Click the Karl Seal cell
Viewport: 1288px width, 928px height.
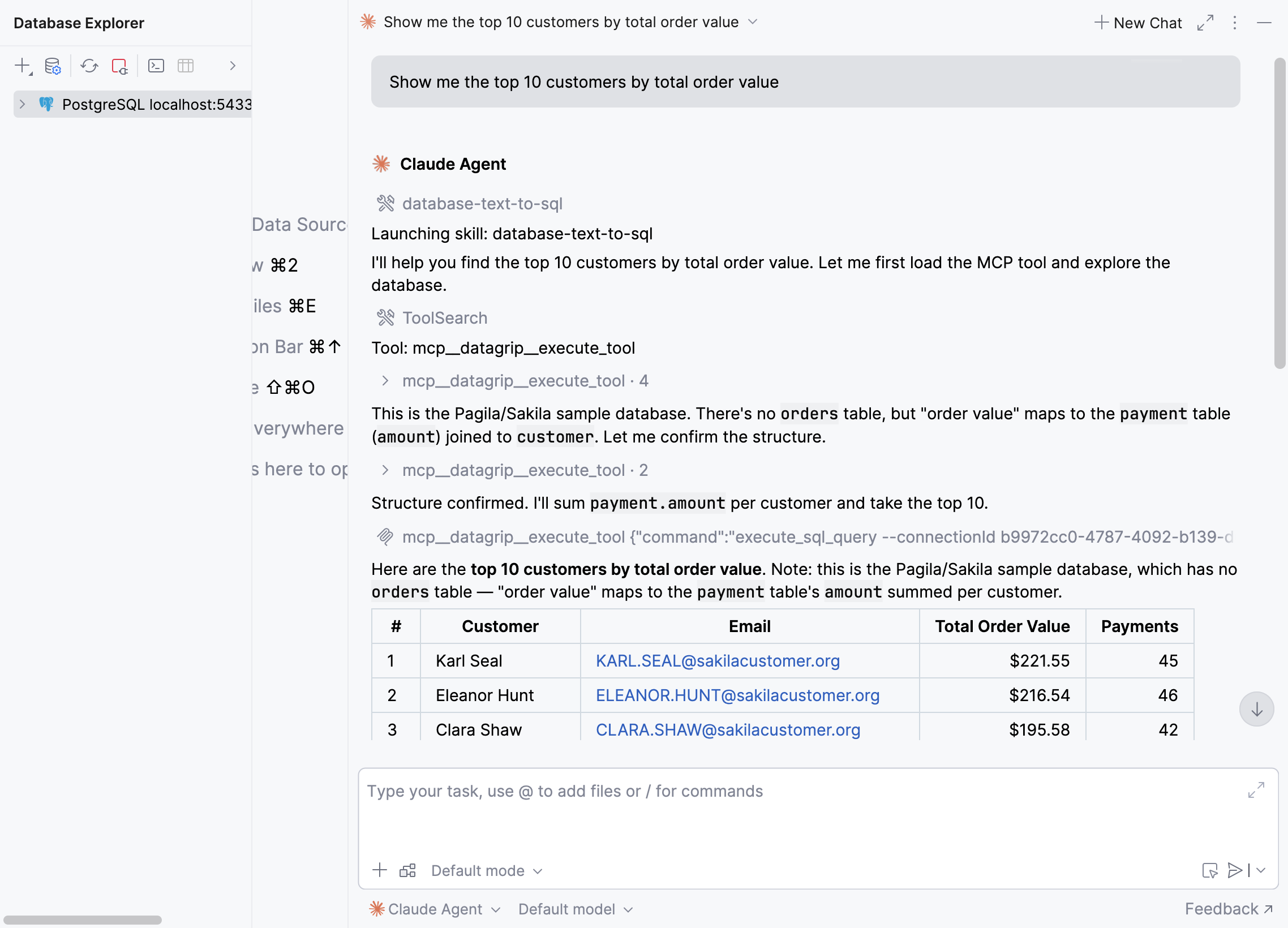(x=500, y=661)
